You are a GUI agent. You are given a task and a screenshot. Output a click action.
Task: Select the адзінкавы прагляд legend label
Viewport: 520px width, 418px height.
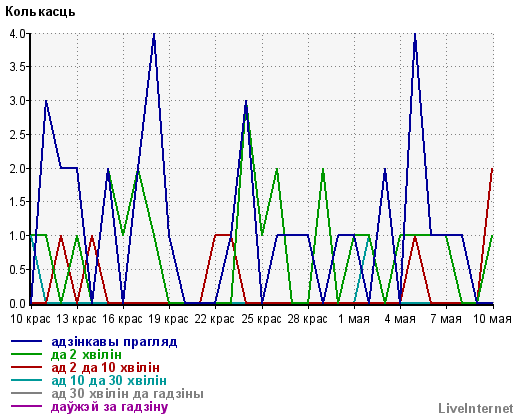[114, 342]
